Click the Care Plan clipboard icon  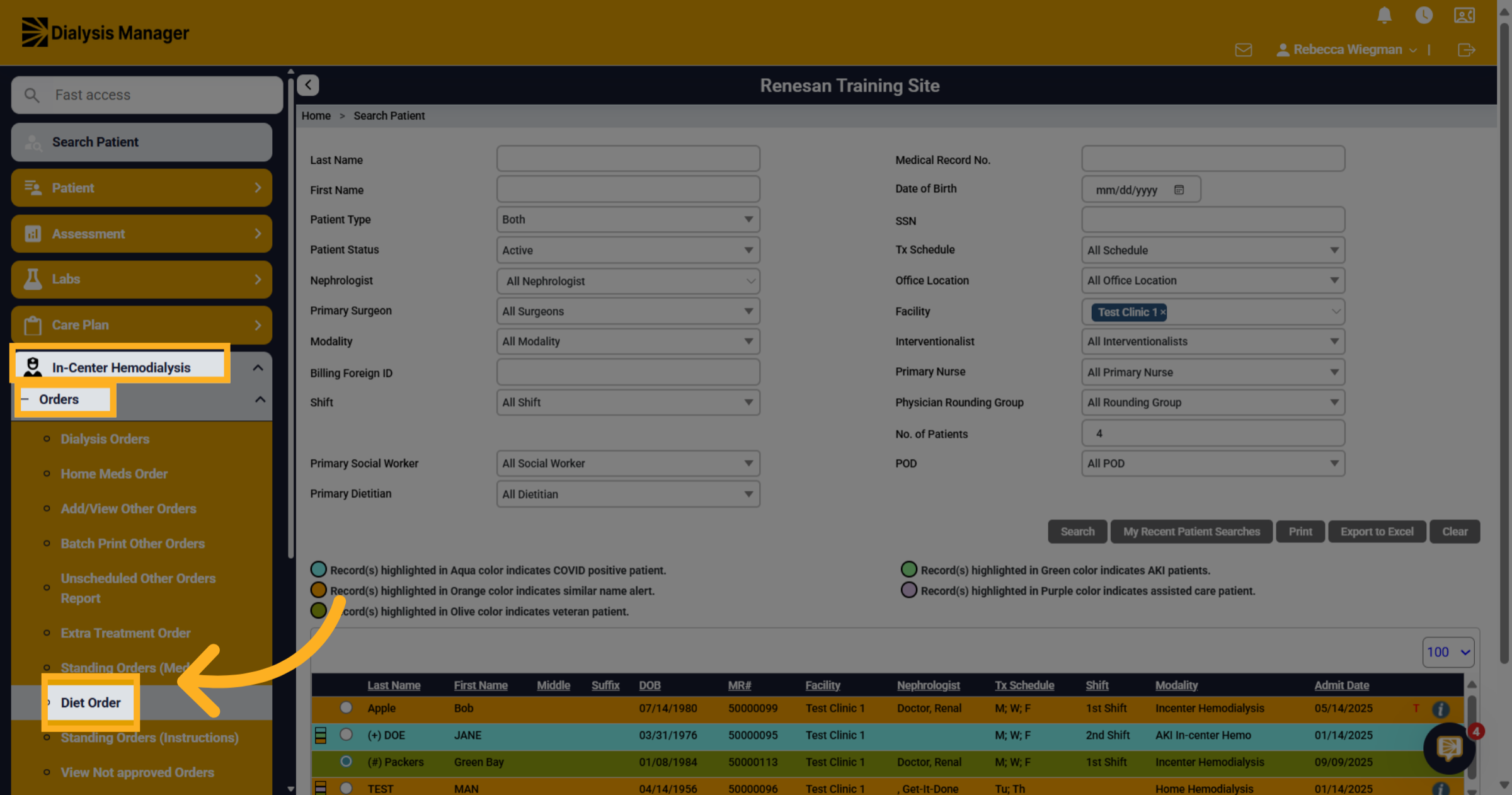[x=33, y=325]
